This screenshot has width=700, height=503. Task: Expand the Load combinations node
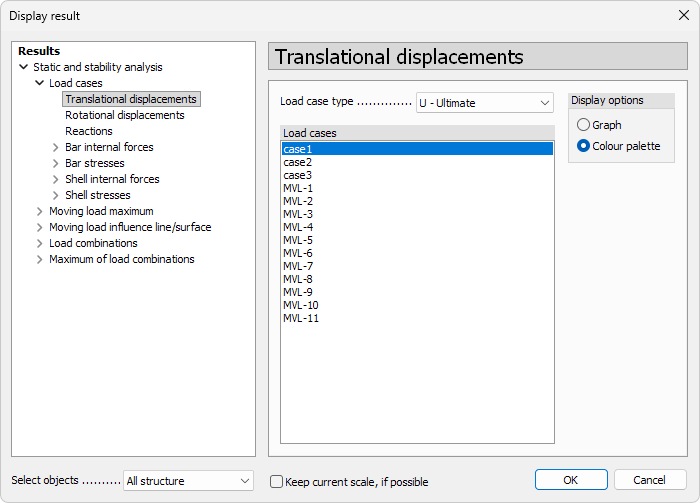point(40,244)
